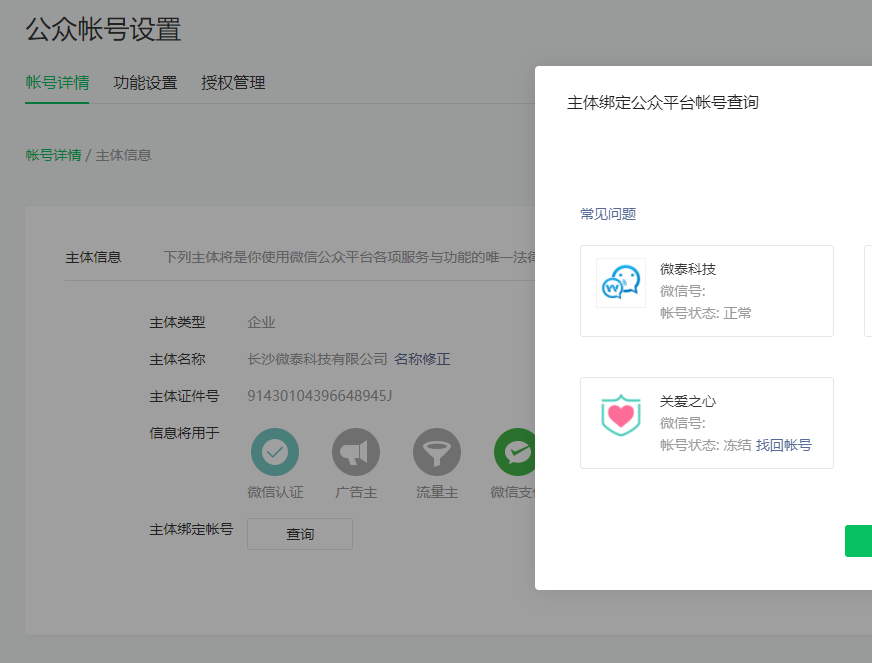
Task: Click the 企业 subject type value
Action: 261,323
